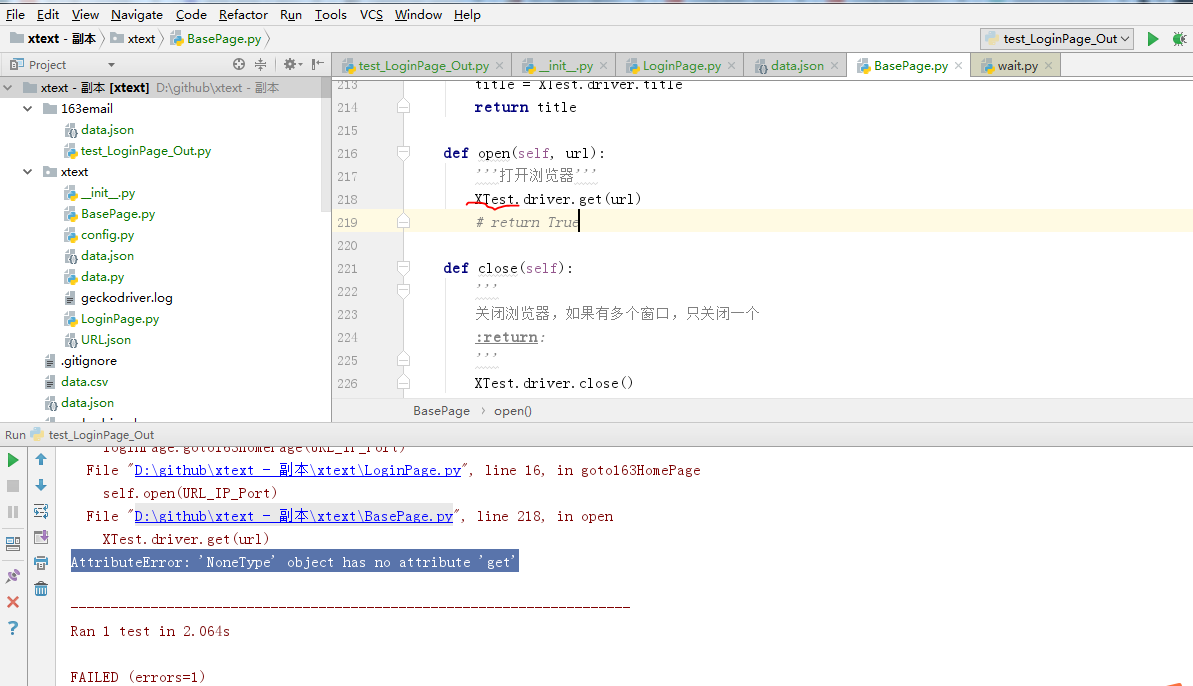Jump up the stack trace with up arrow
Viewport: 1193px width, 686px height.
[41, 459]
